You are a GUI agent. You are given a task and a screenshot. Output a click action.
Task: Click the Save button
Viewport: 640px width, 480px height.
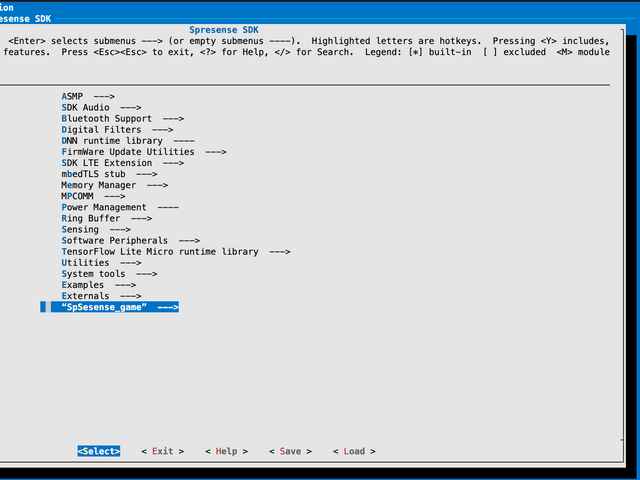pyautogui.click(x=290, y=451)
